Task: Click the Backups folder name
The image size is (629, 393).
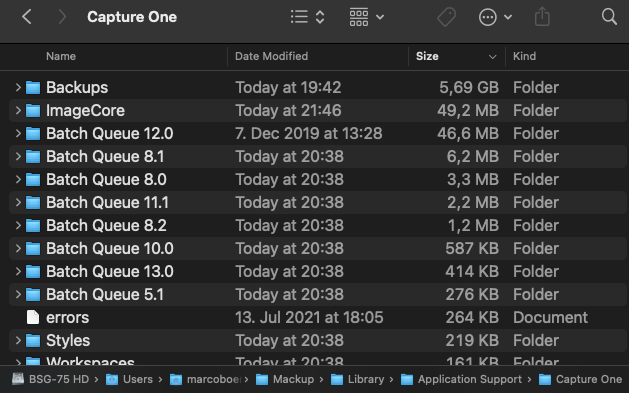Action: coord(77,87)
